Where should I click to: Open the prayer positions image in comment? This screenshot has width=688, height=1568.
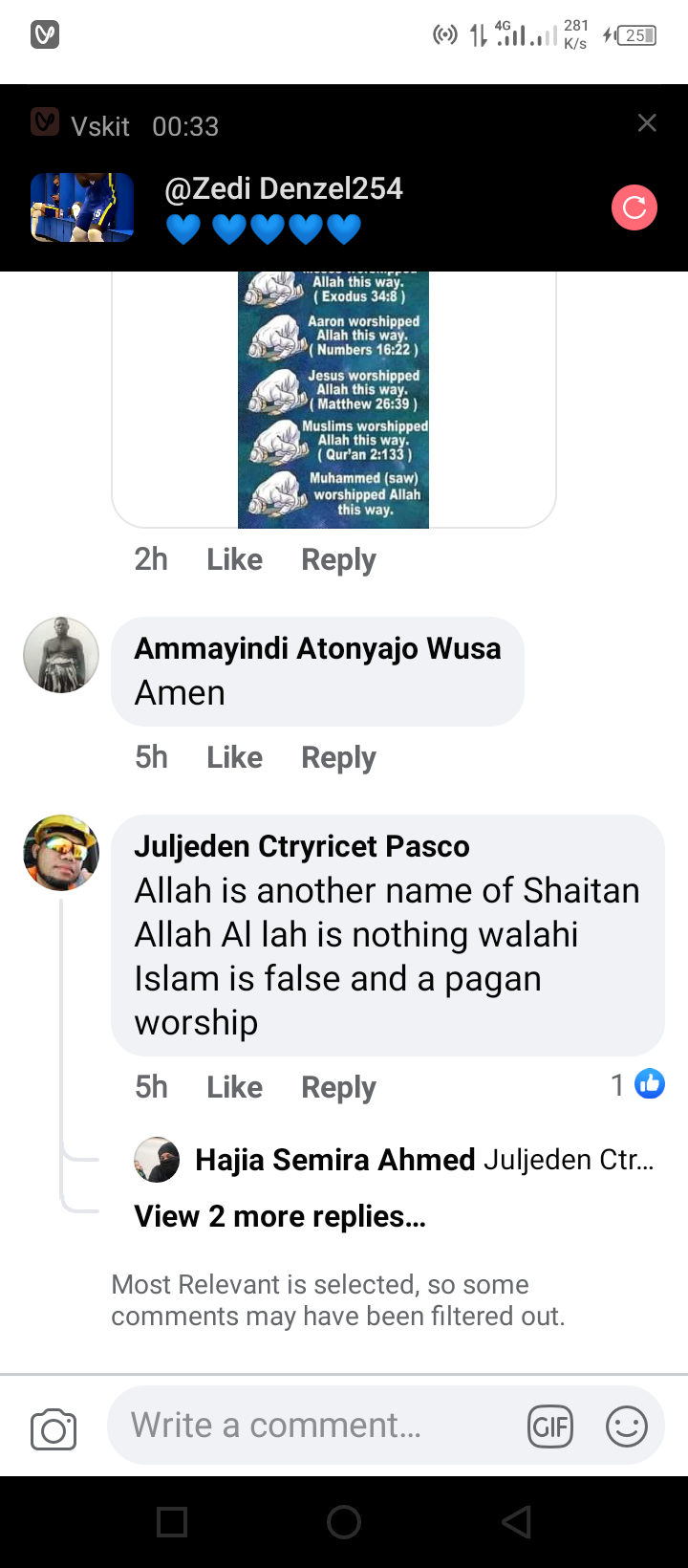click(x=333, y=400)
